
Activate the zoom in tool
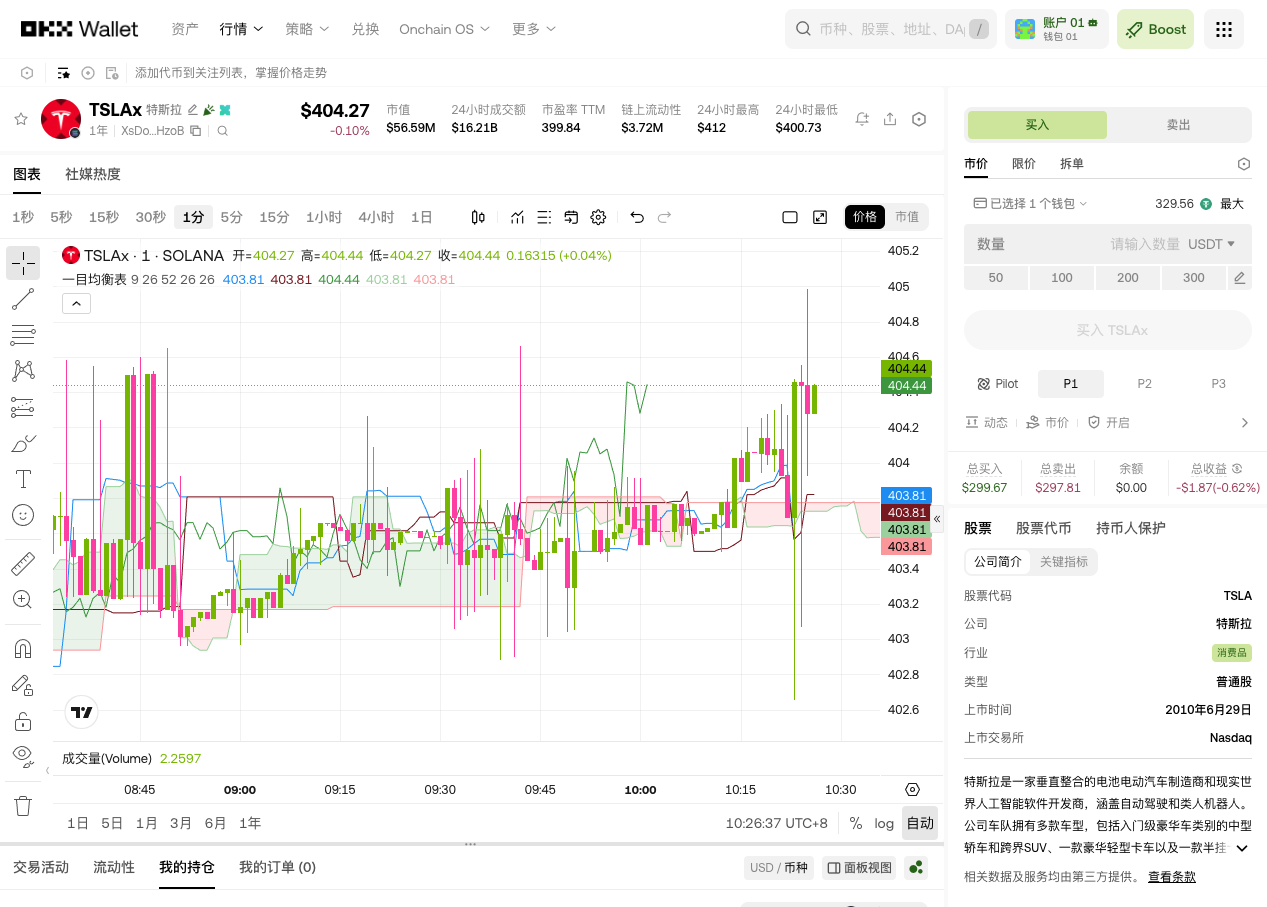22,599
